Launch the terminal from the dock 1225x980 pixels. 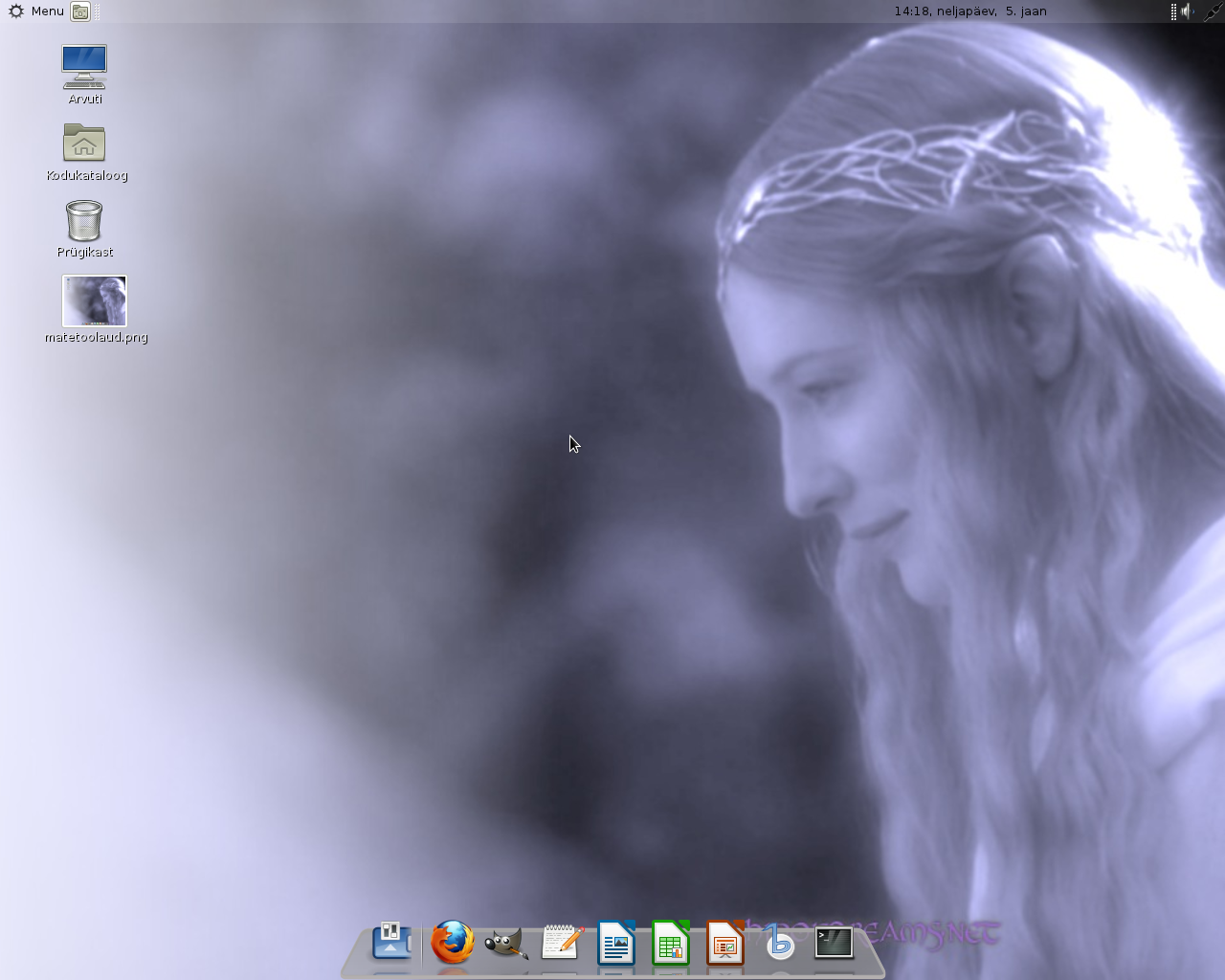coord(834,943)
